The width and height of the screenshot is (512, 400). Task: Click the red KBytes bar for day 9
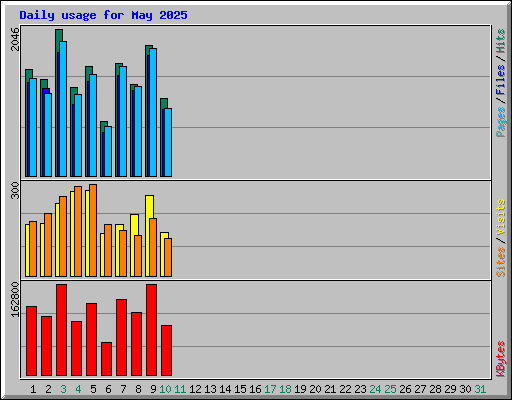[151, 330]
